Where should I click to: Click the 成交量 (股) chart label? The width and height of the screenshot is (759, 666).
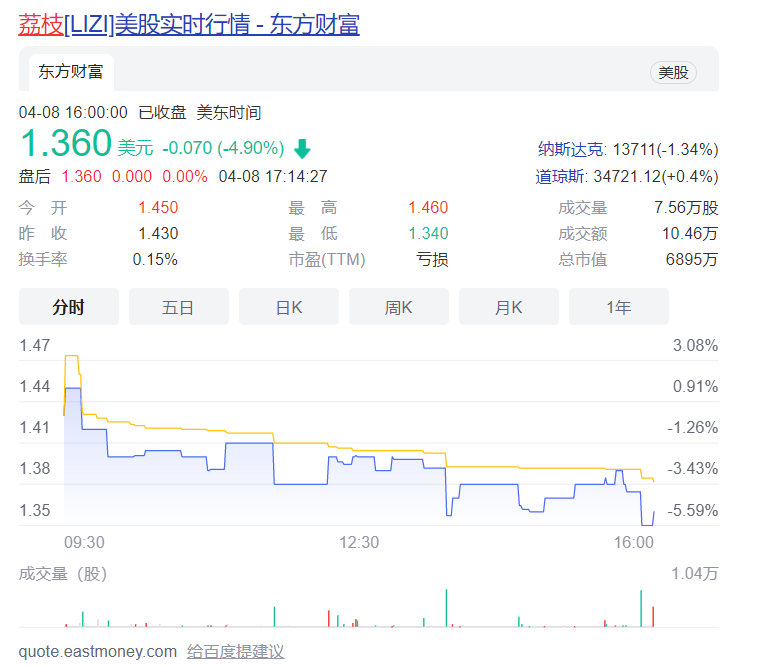coord(63,574)
